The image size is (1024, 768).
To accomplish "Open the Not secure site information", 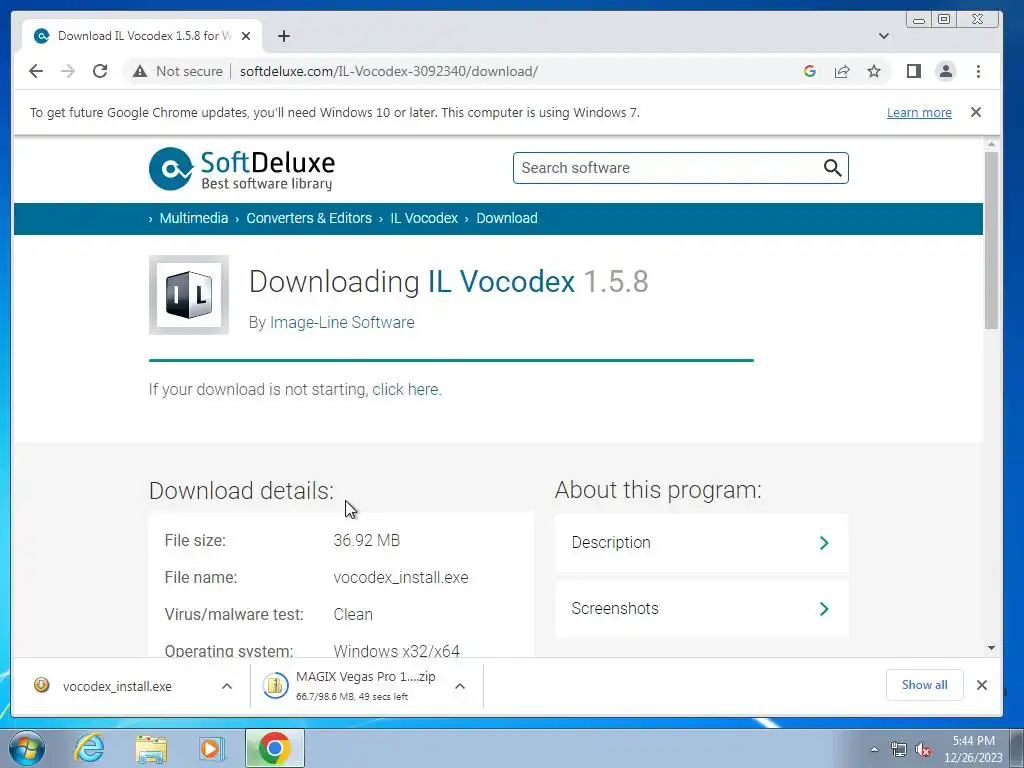I will (x=178, y=71).
